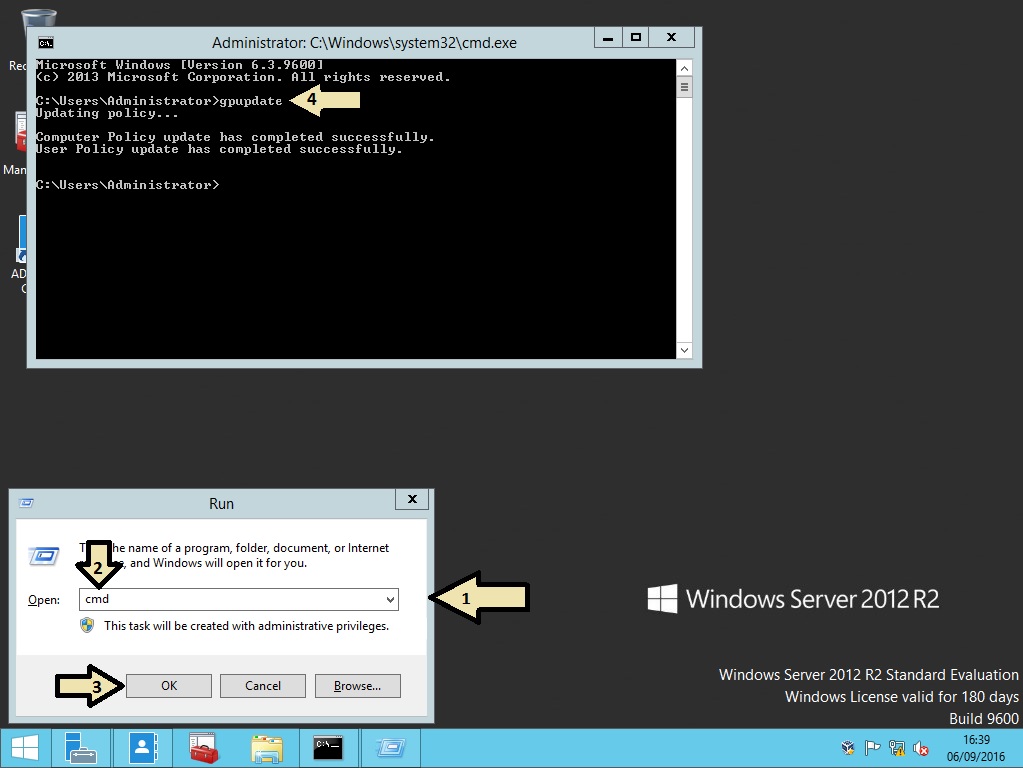Open the Run dialog taskbar icon
1023x768 pixels.
pyautogui.click(x=390, y=747)
